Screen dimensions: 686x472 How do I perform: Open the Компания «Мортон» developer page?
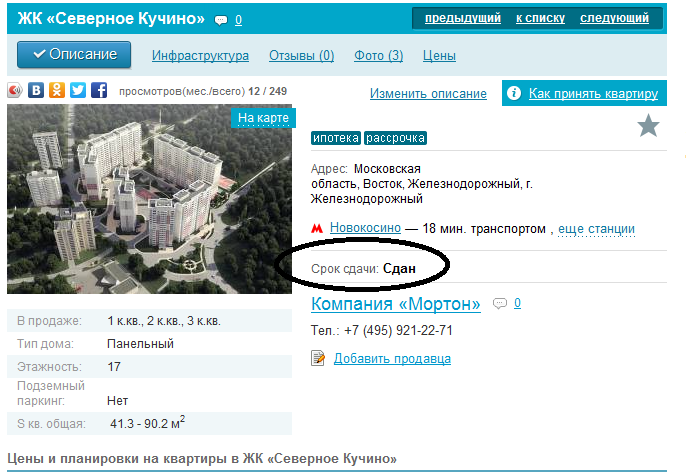point(396,304)
